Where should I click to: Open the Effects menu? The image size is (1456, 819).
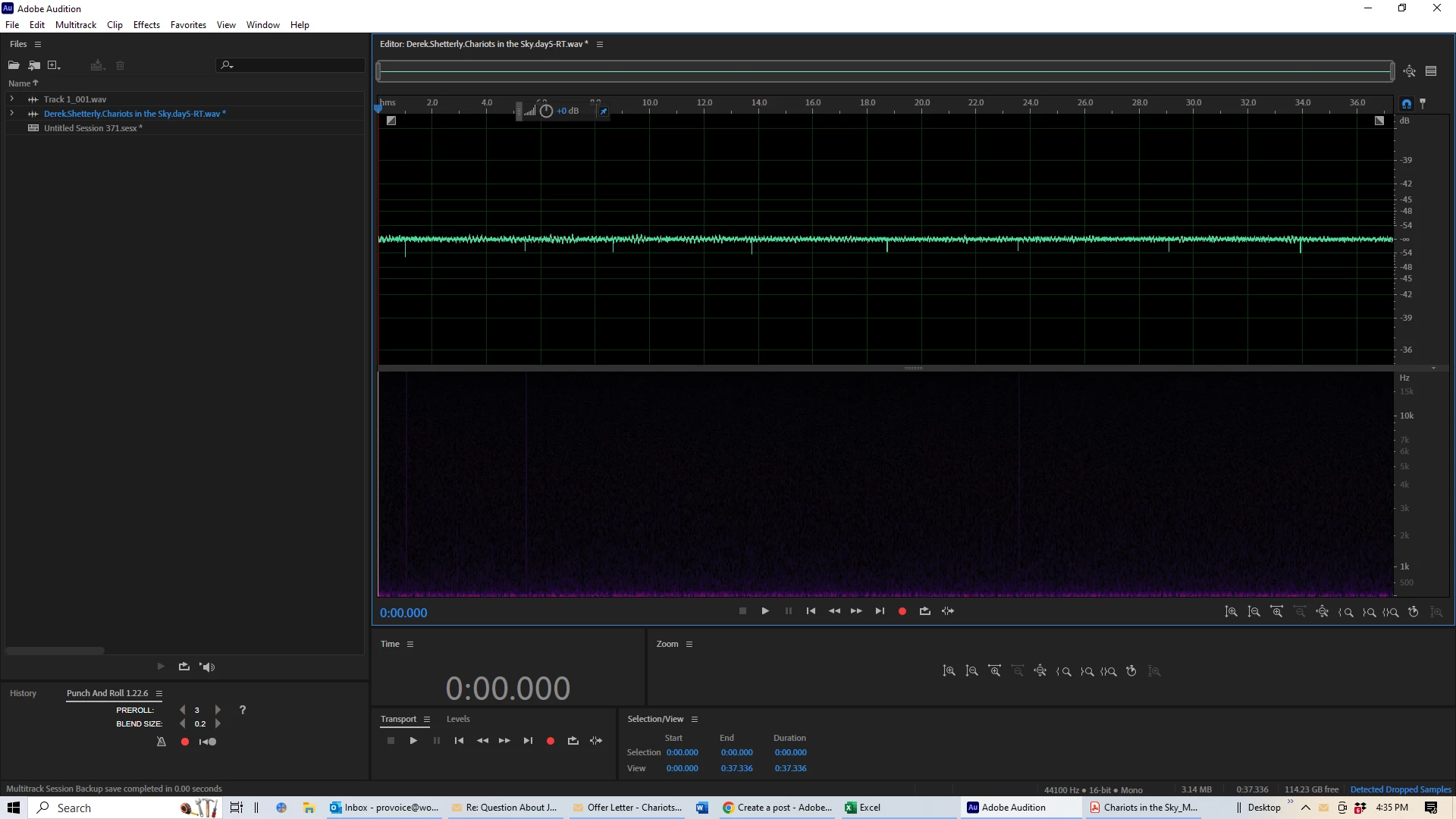click(x=146, y=25)
